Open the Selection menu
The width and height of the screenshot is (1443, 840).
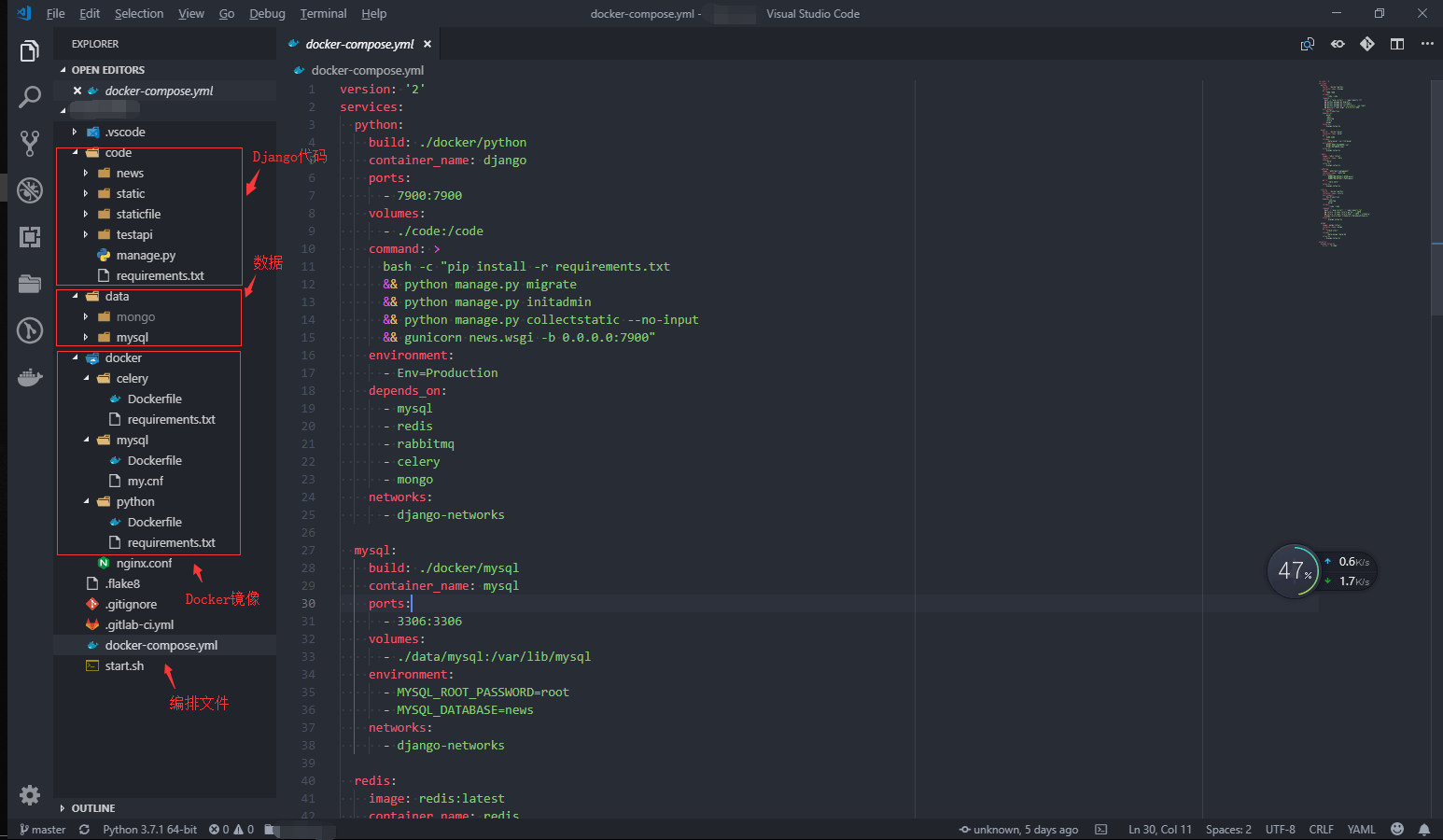(139, 14)
